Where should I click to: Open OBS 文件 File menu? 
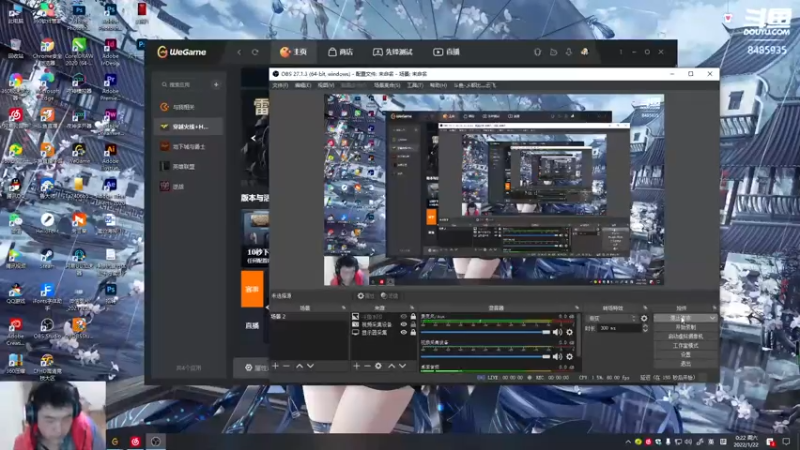coord(280,85)
